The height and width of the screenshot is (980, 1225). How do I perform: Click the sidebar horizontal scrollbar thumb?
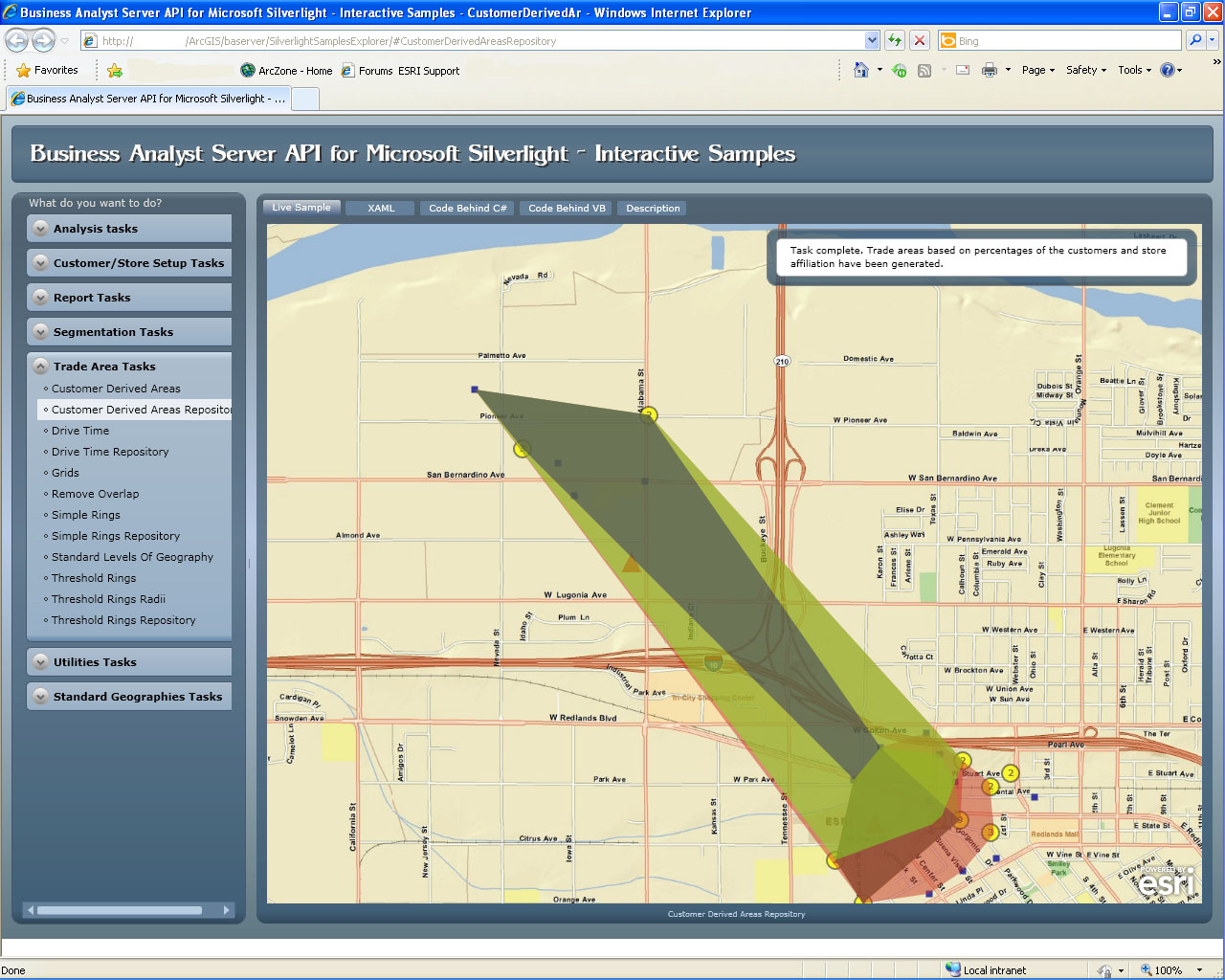[x=120, y=910]
